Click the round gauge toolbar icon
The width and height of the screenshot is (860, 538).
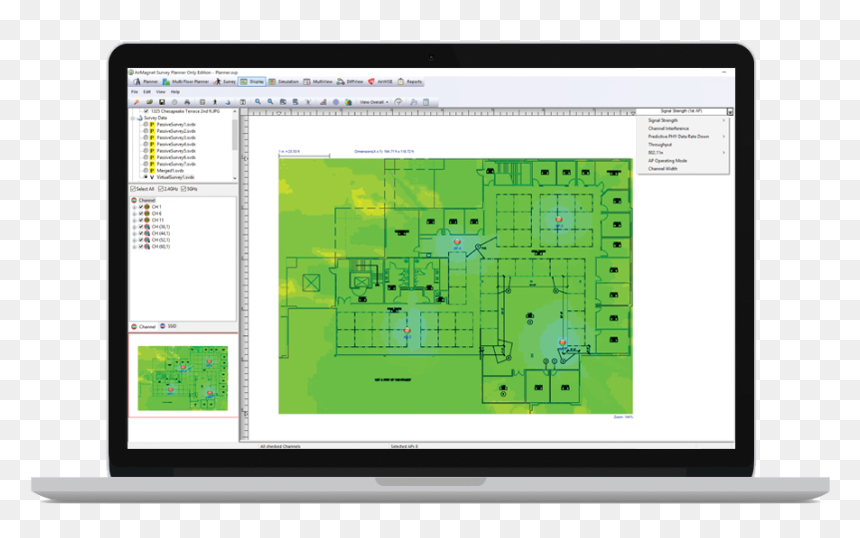pos(399,102)
